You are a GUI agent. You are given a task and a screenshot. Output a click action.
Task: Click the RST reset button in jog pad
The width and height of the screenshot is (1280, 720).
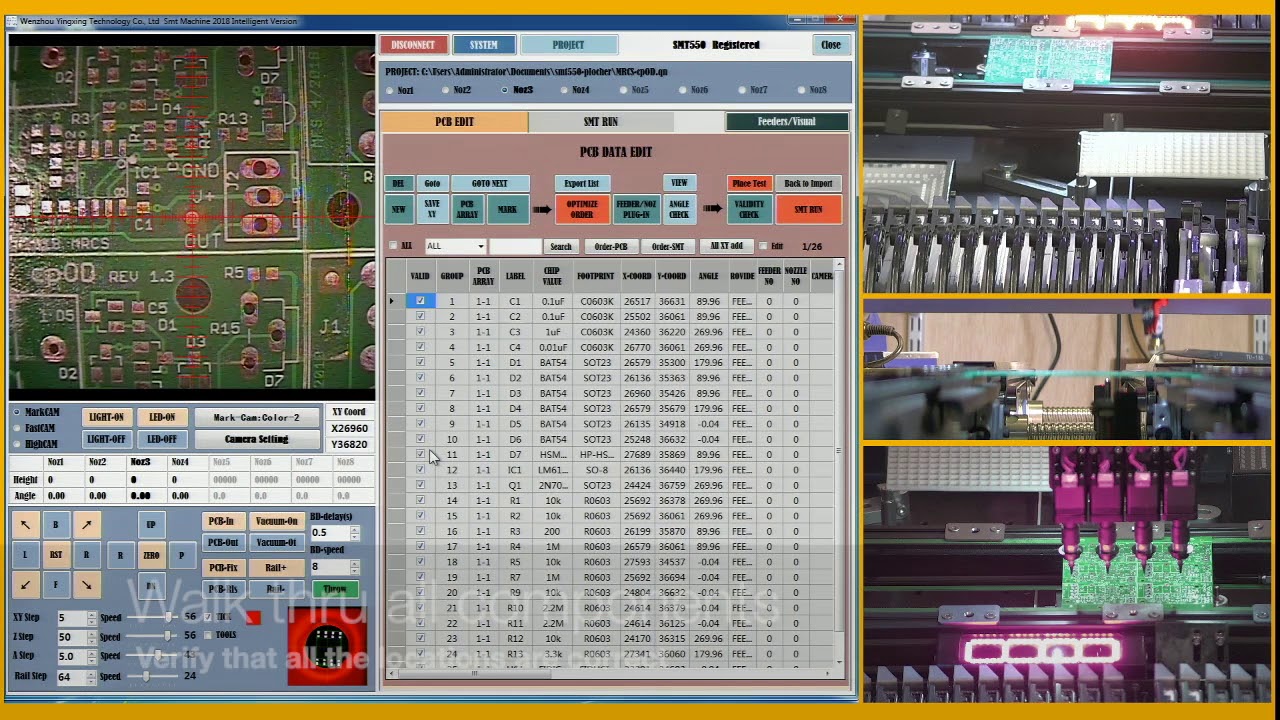pyautogui.click(x=56, y=555)
